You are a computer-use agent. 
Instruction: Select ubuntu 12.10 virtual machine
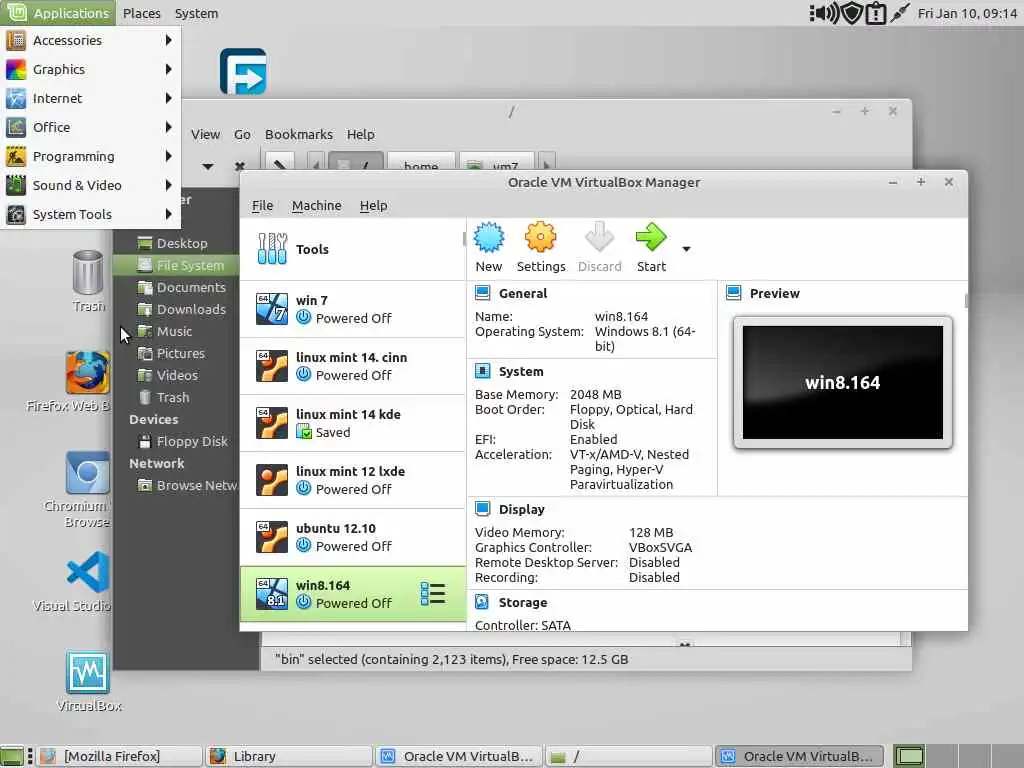[x=353, y=537]
